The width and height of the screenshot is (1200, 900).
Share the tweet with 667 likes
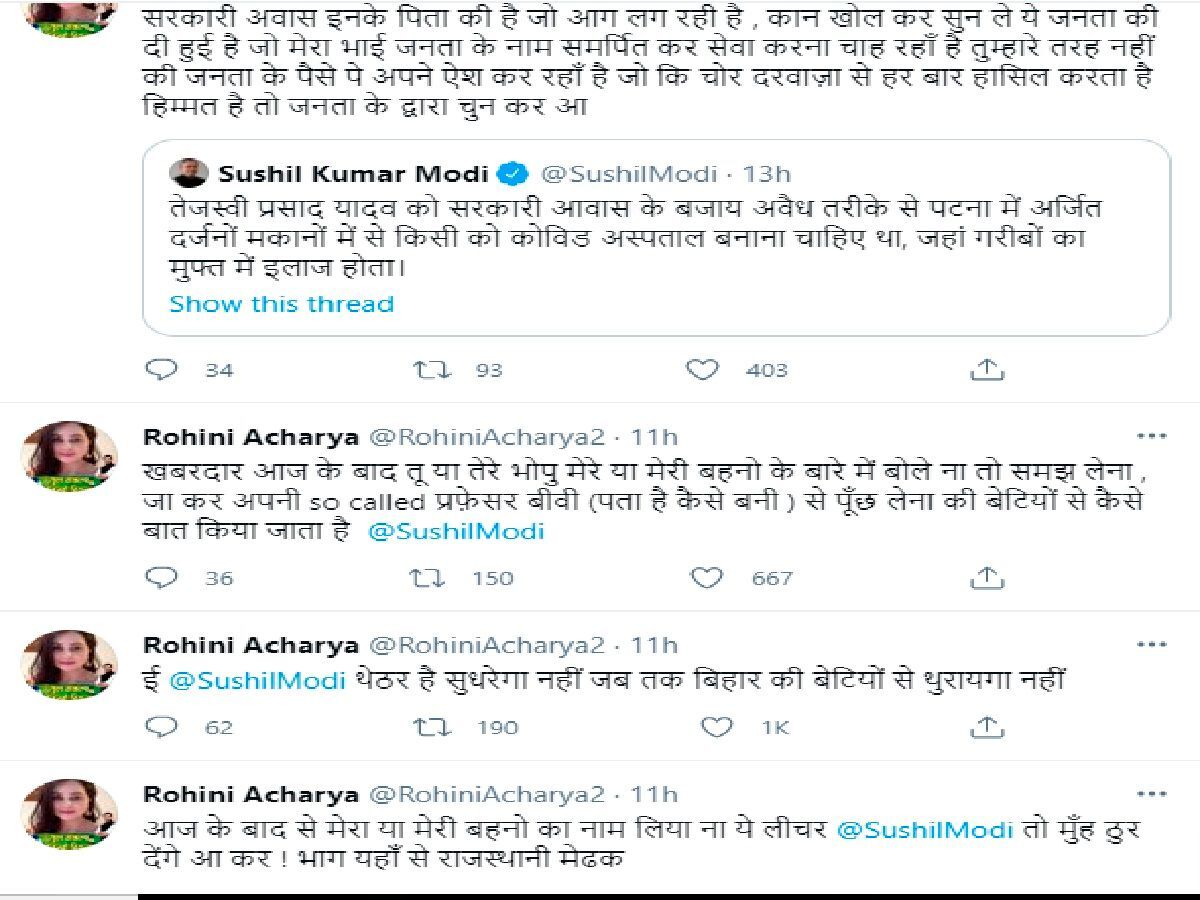tap(987, 577)
